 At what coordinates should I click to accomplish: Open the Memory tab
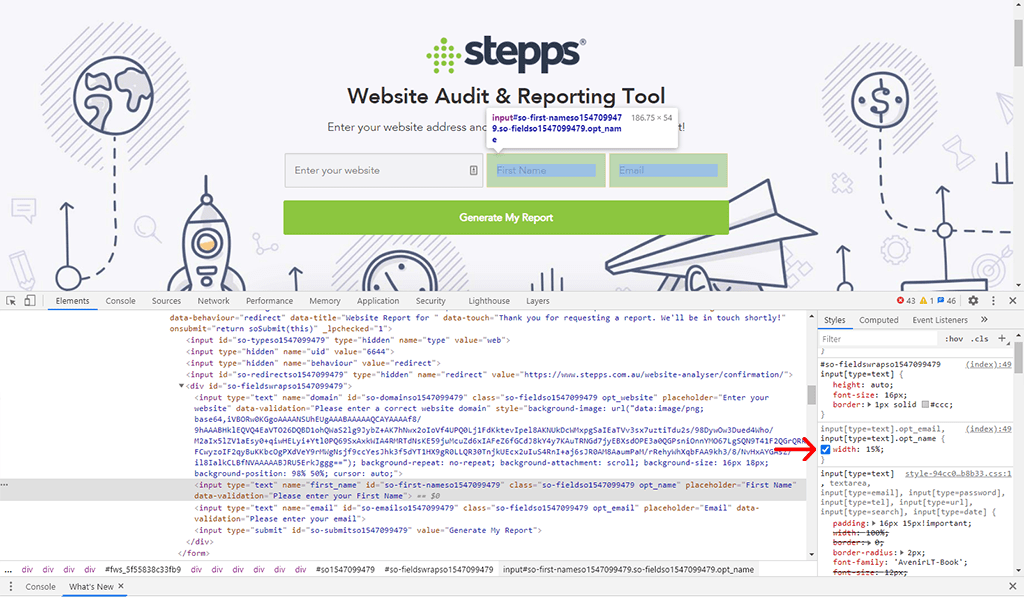(325, 300)
